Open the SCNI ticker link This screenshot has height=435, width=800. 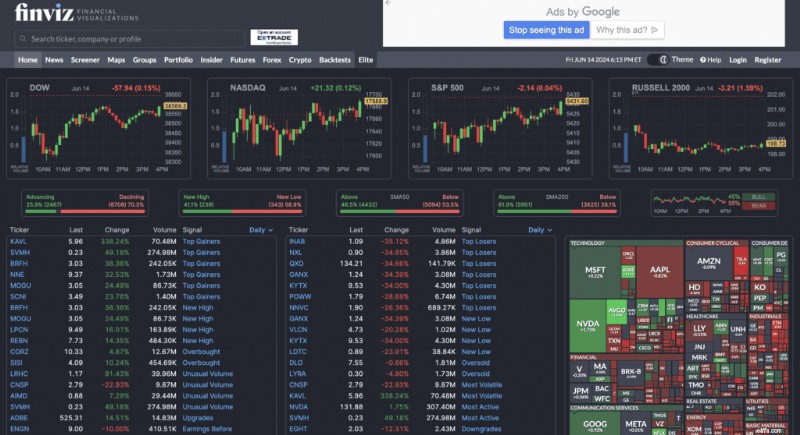point(18,296)
